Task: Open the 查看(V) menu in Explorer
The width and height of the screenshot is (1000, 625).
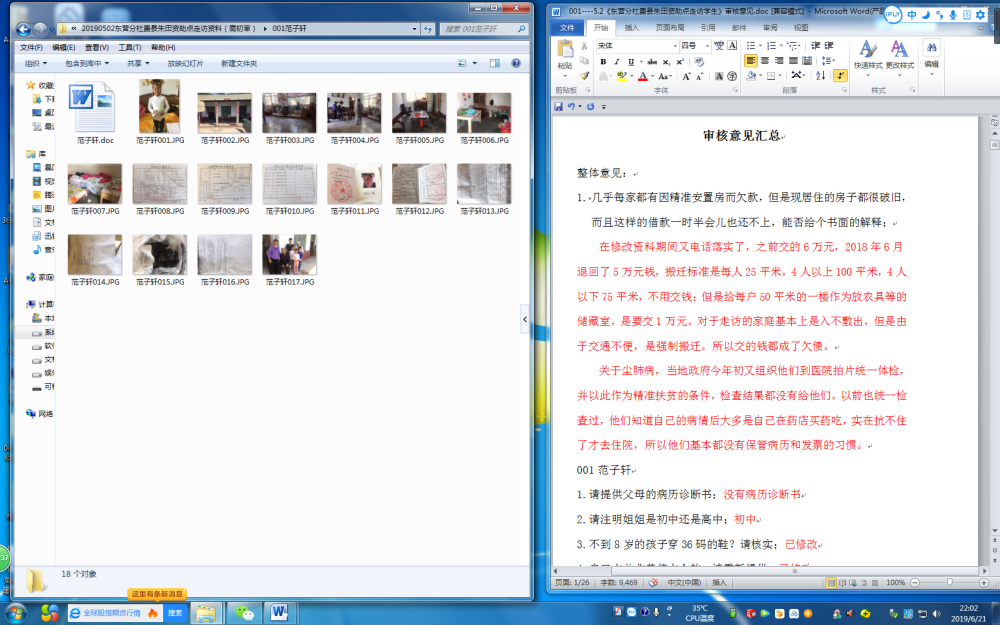Action: pos(96,47)
